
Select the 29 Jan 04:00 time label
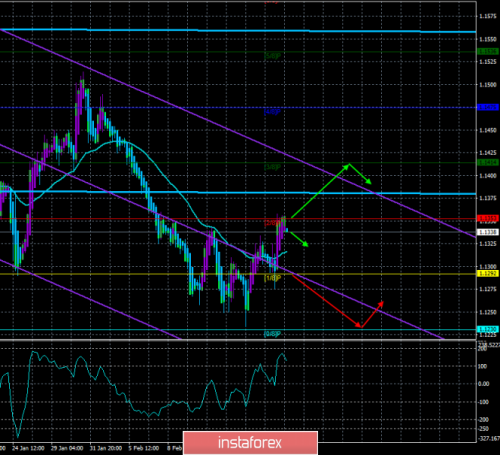pos(67,448)
